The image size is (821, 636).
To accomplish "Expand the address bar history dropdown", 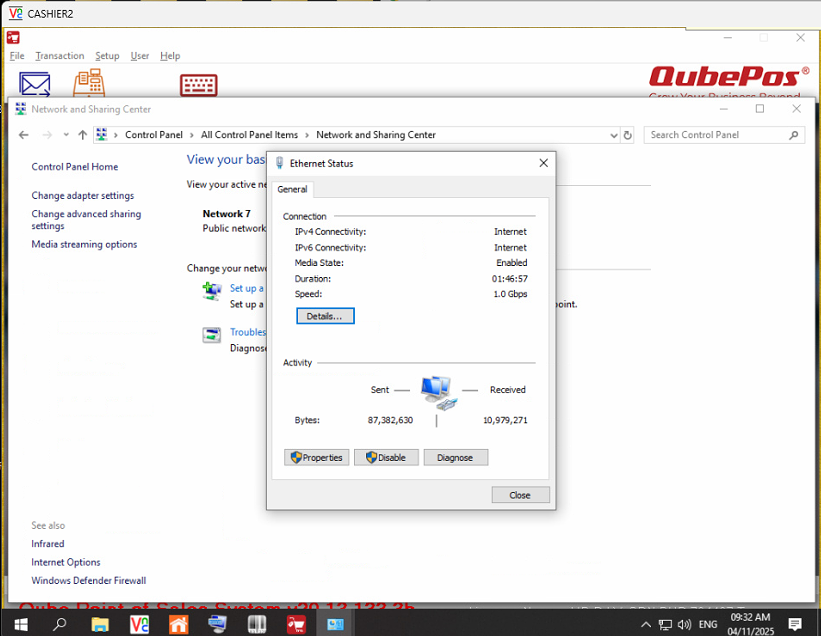I will [x=614, y=135].
